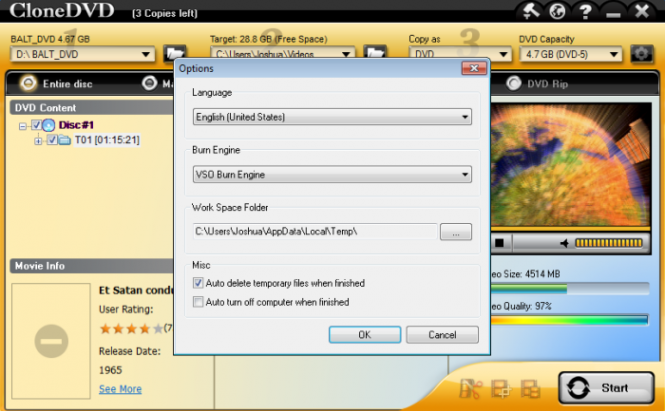Screen dimensions: 665x411
Task: Uncheck the Disc#1 checkbox
Action: tap(36, 125)
